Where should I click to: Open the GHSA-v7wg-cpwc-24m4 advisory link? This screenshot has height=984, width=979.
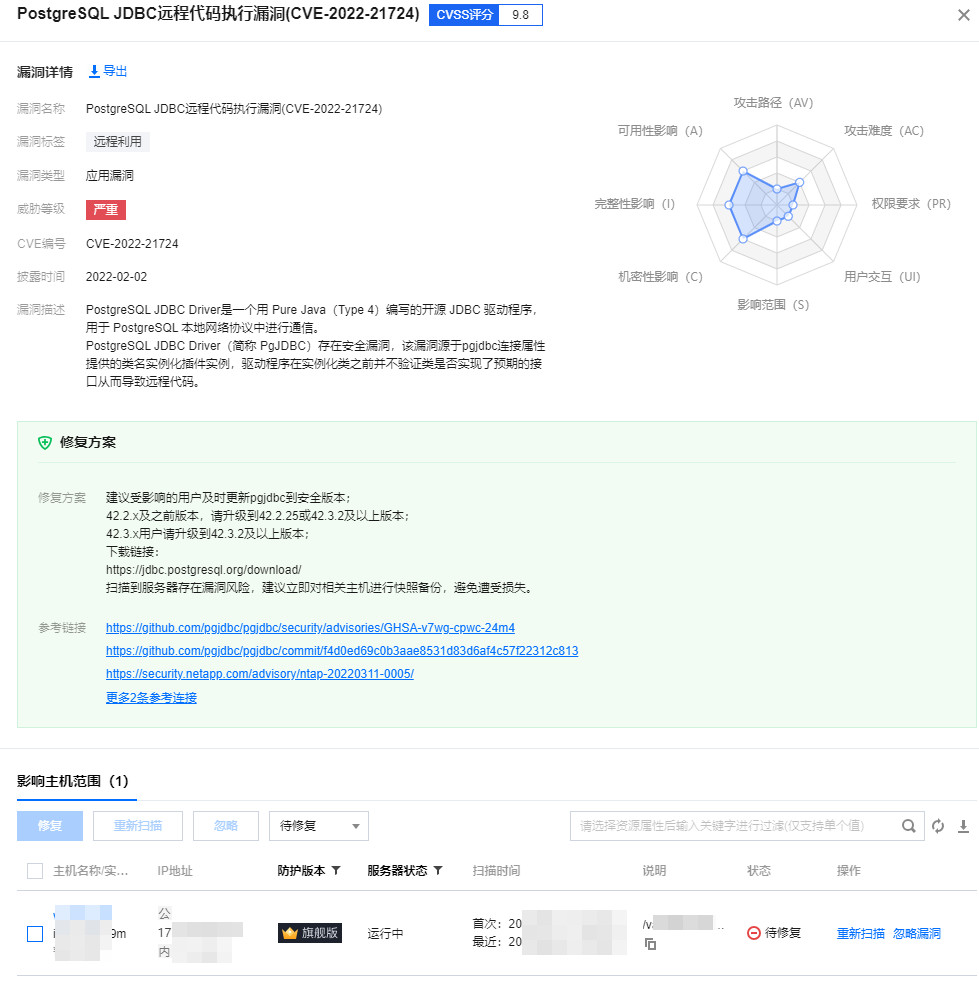[x=310, y=628]
